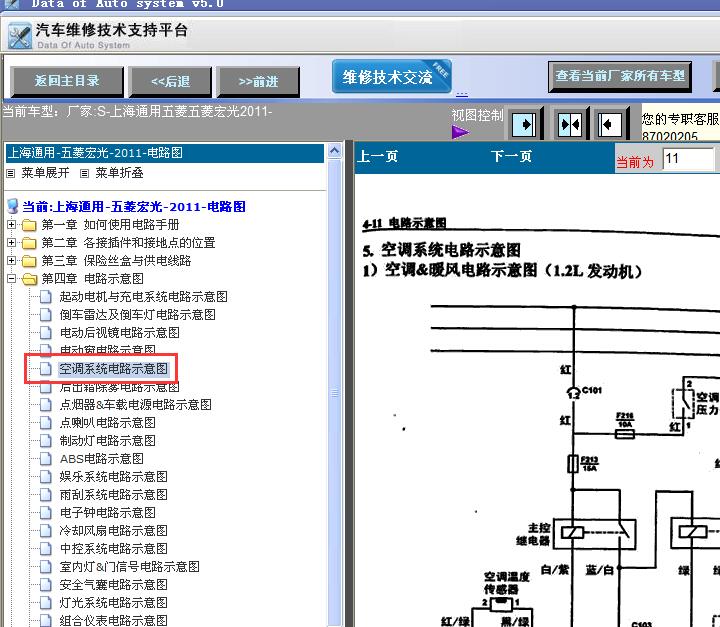
Task: Open 空调系统电路示意图 tree item
Action: 113,368
